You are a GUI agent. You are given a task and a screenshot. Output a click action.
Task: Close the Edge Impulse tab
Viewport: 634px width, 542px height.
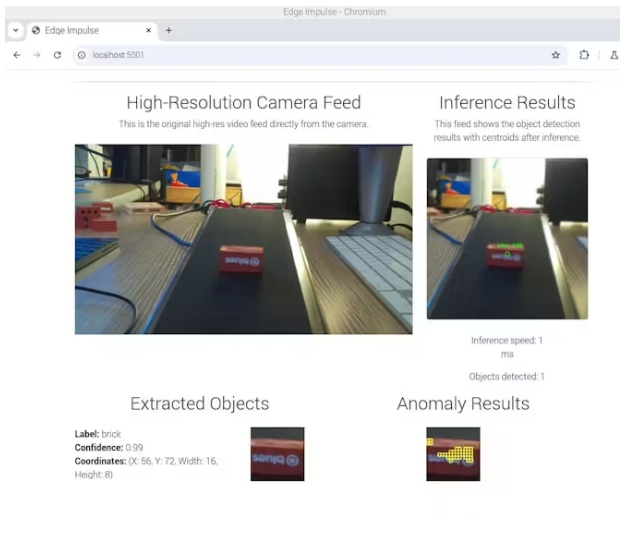click(149, 30)
